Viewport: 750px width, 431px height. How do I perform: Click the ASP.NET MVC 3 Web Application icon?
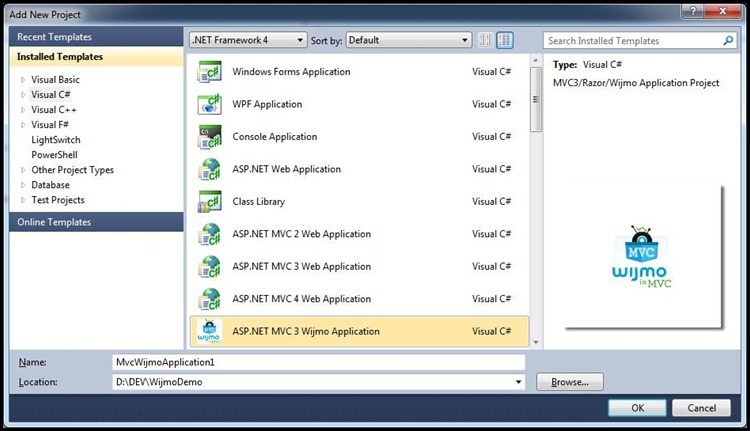click(210, 266)
